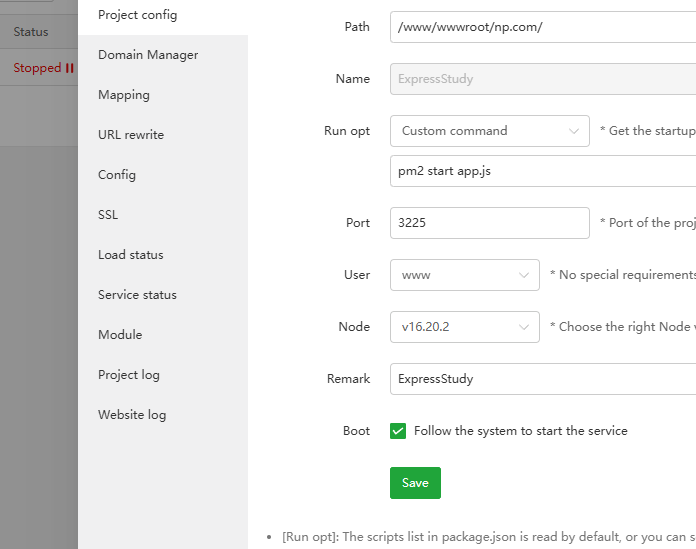Expand the User www dropdown
The width and height of the screenshot is (696, 549).
pos(464,275)
